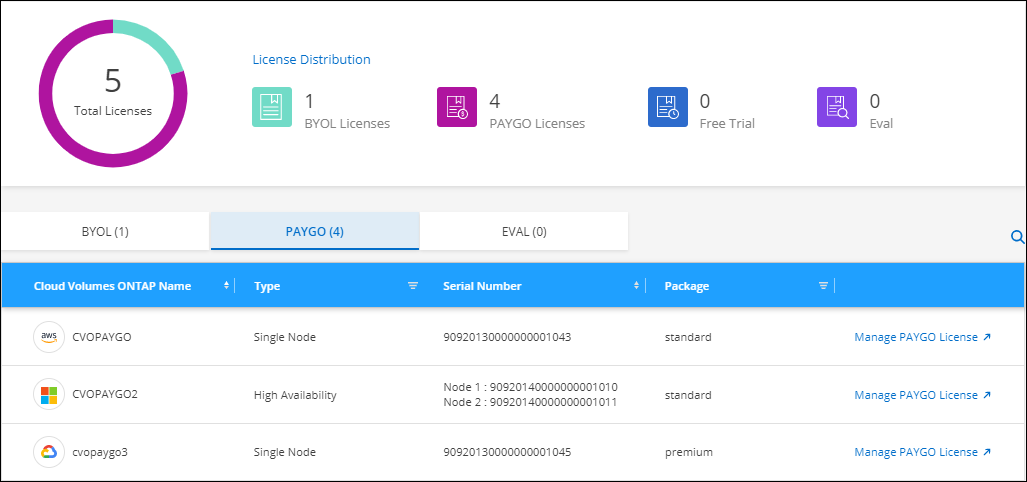Switch to the EVAL (0) tab

524,232
